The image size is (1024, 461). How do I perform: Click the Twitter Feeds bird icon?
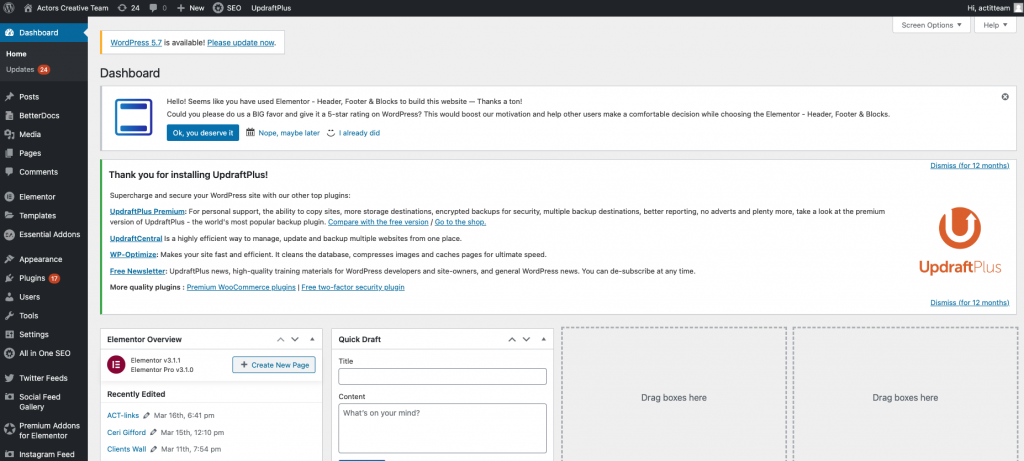pyautogui.click(x=9, y=378)
